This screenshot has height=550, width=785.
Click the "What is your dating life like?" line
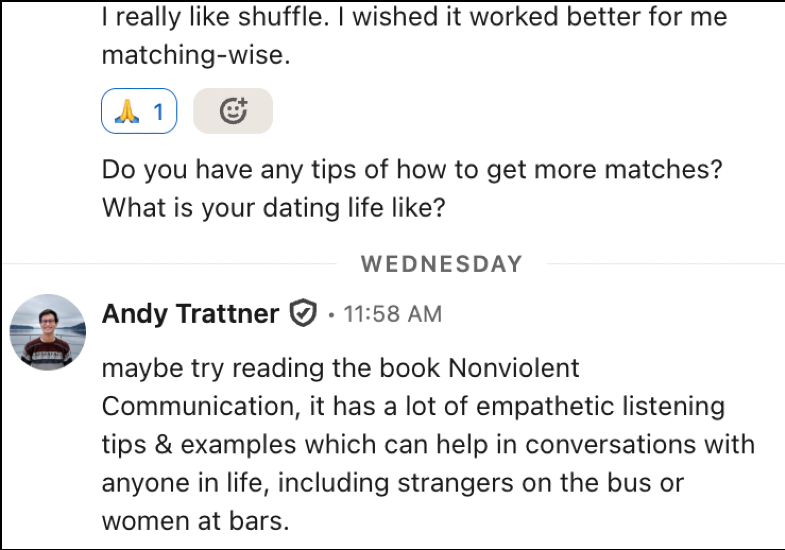pyautogui.click(x=273, y=209)
